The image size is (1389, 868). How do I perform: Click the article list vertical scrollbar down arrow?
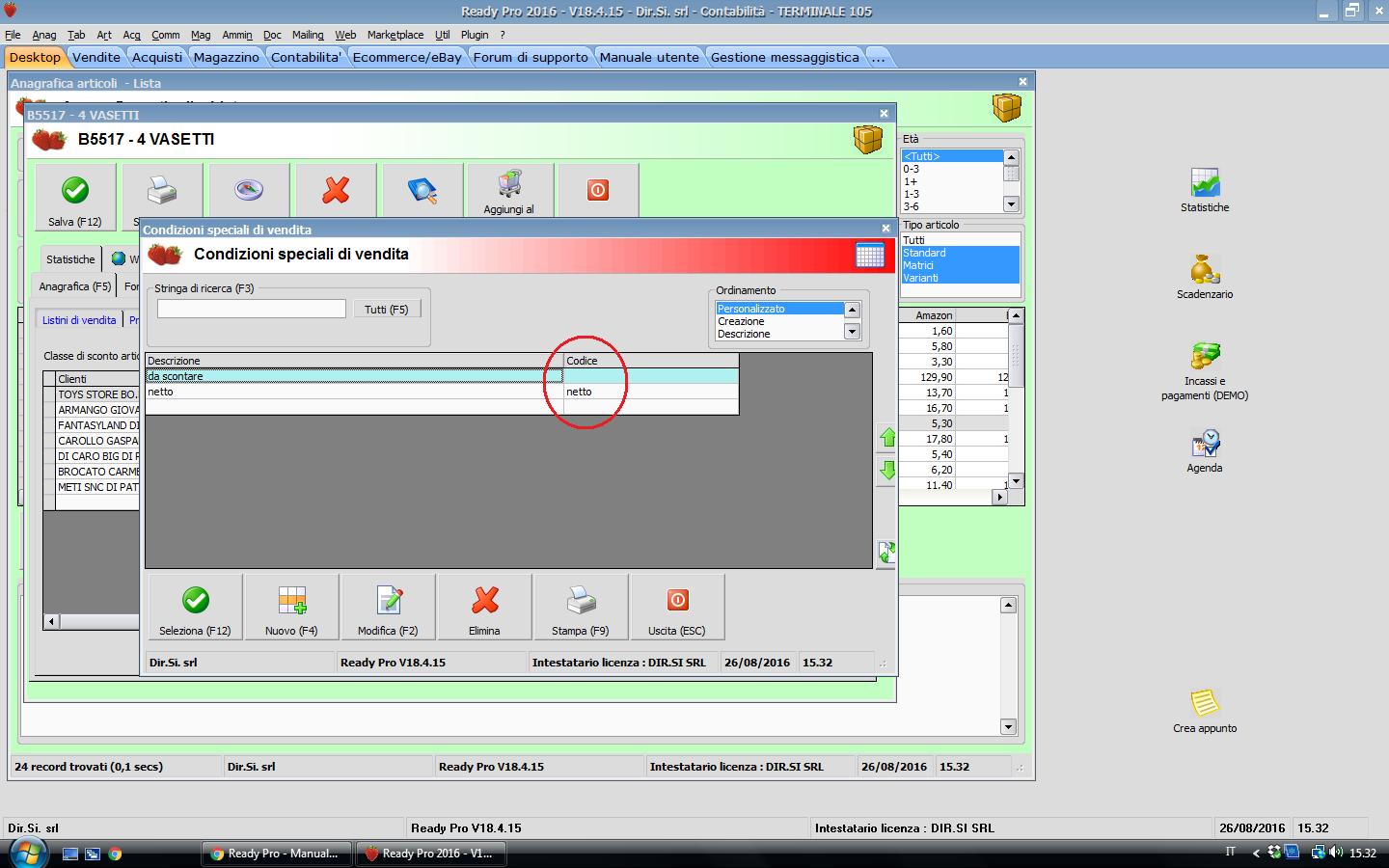coord(1016,481)
